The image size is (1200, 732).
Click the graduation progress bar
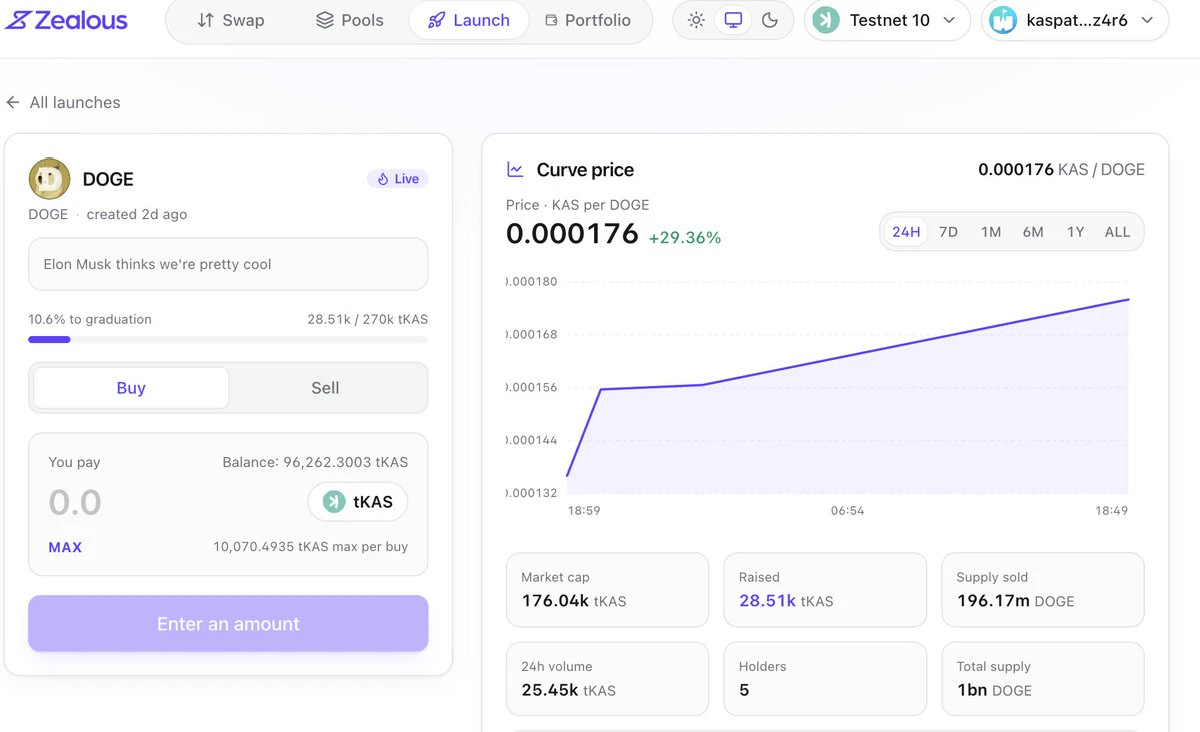pos(228,339)
